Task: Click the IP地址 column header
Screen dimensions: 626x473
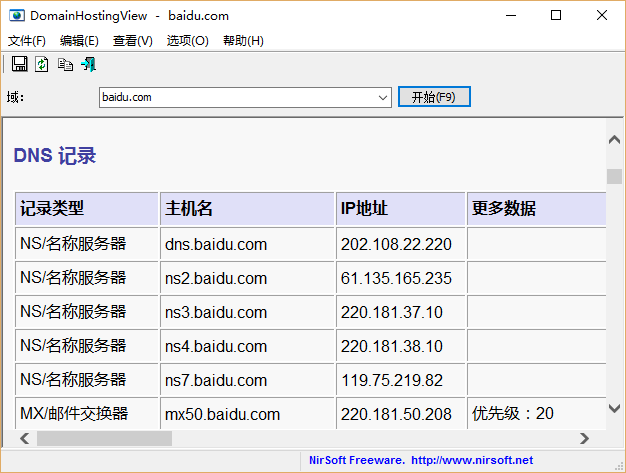Action: pos(401,209)
